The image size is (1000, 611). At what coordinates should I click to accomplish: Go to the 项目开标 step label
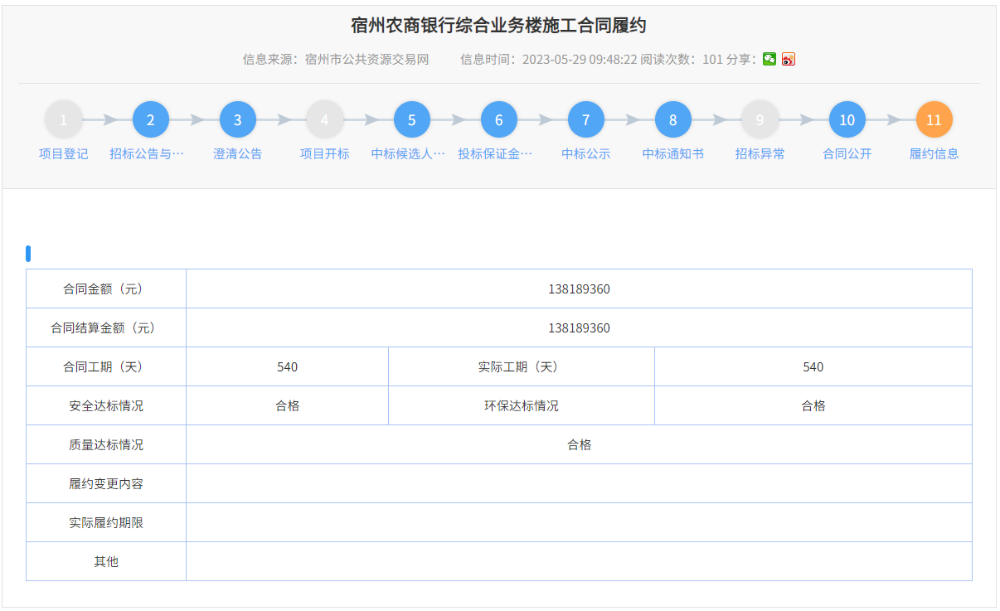pos(325,154)
